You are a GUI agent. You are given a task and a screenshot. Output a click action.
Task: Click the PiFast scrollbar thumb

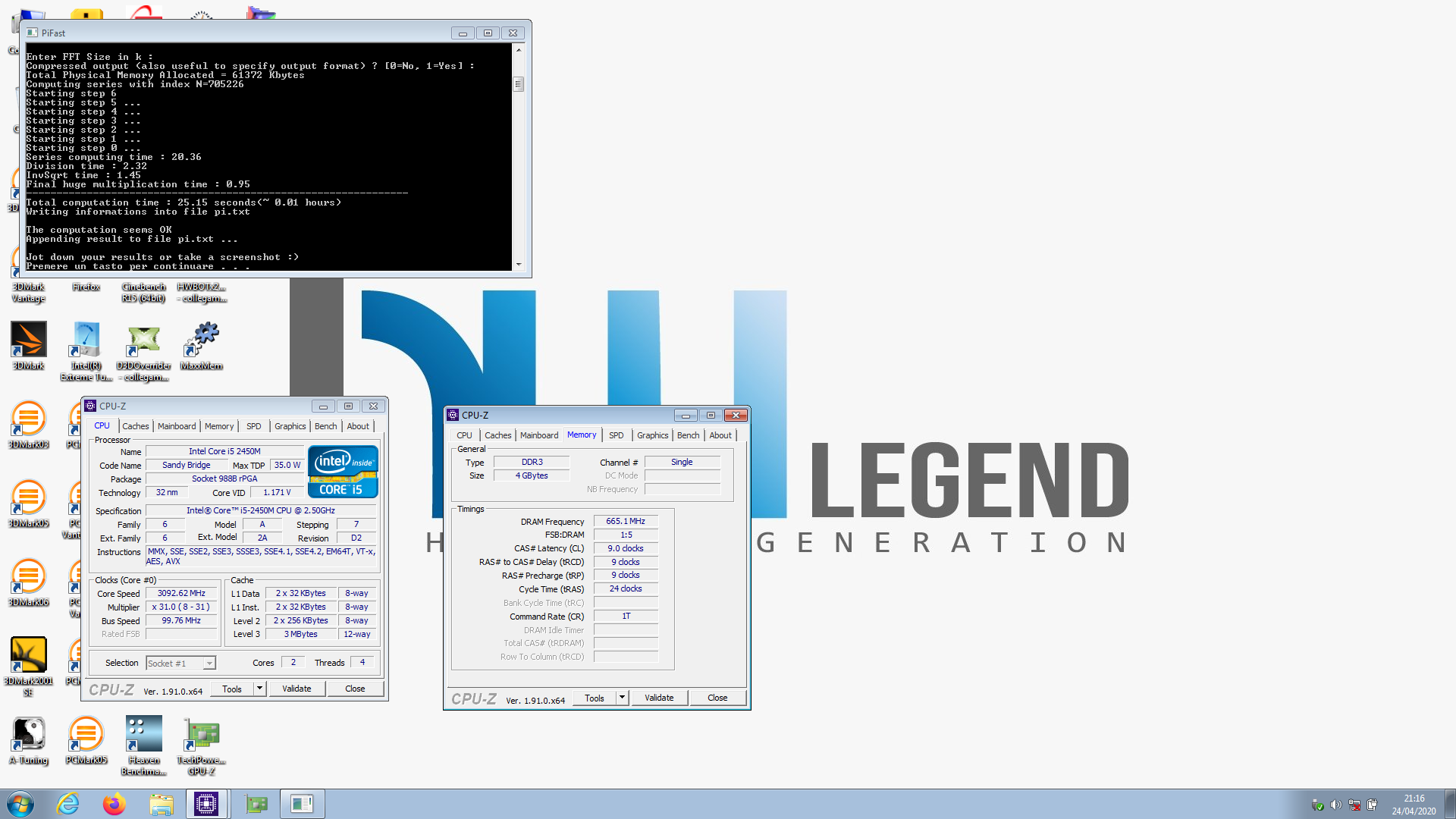[519, 84]
